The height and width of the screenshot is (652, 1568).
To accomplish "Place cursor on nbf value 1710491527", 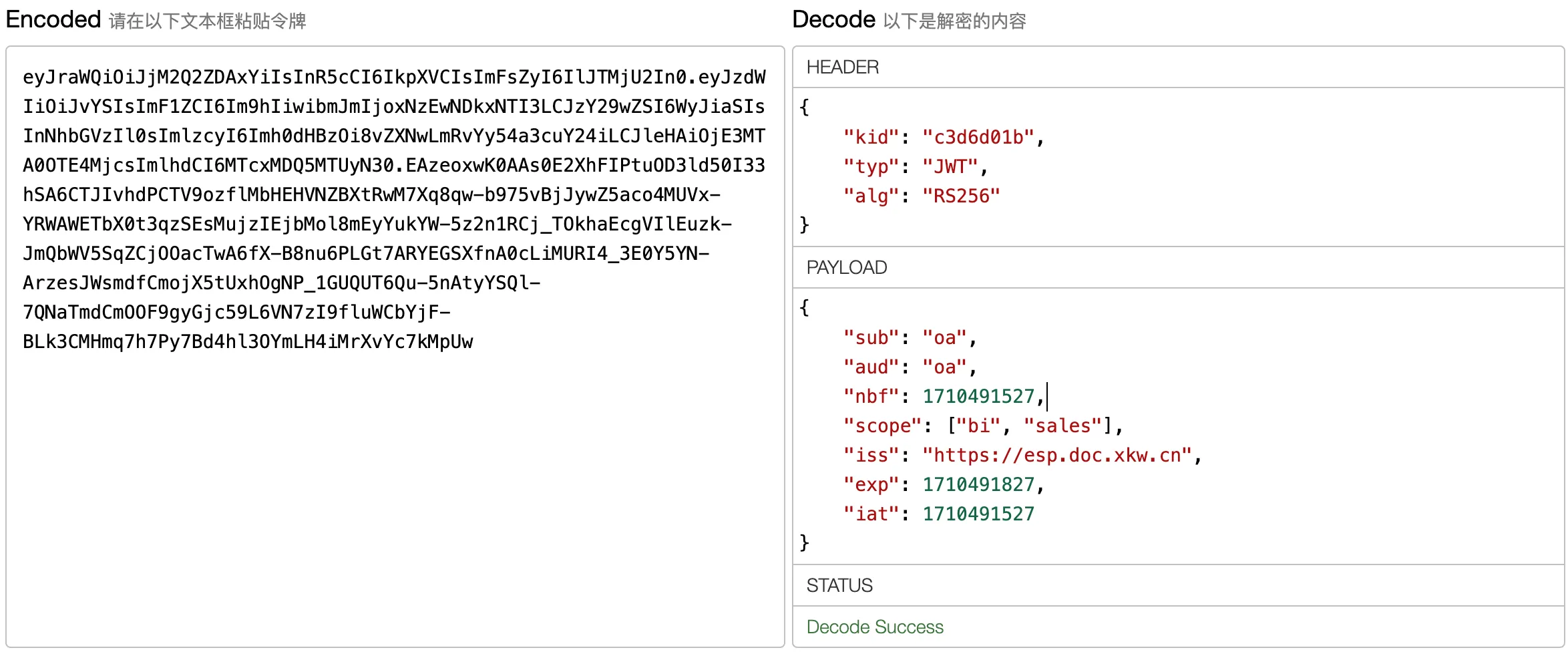I will tap(978, 397).
